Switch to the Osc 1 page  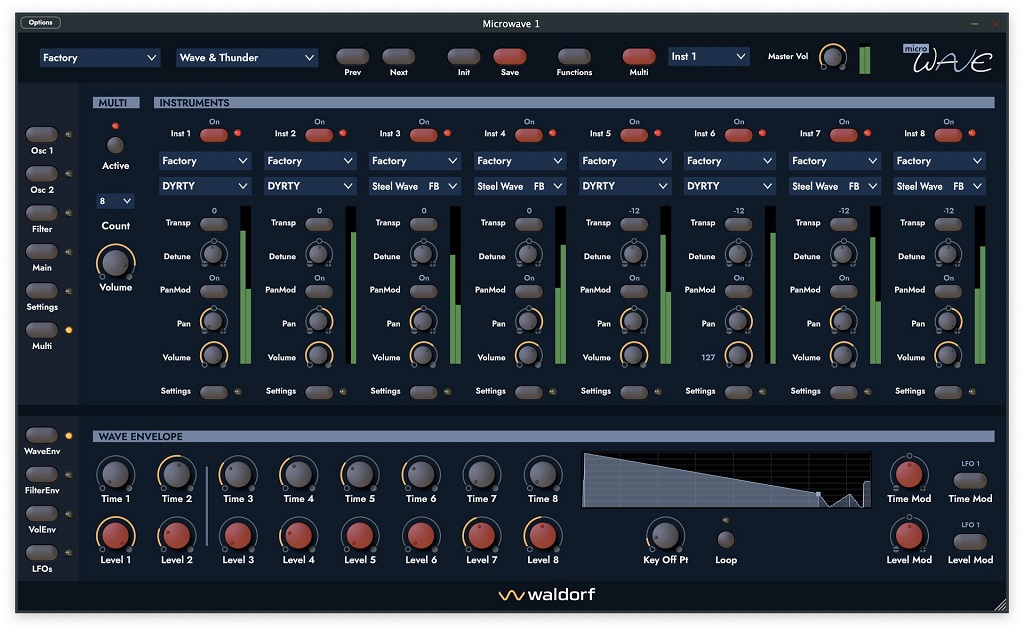click(x=42, y=135)
